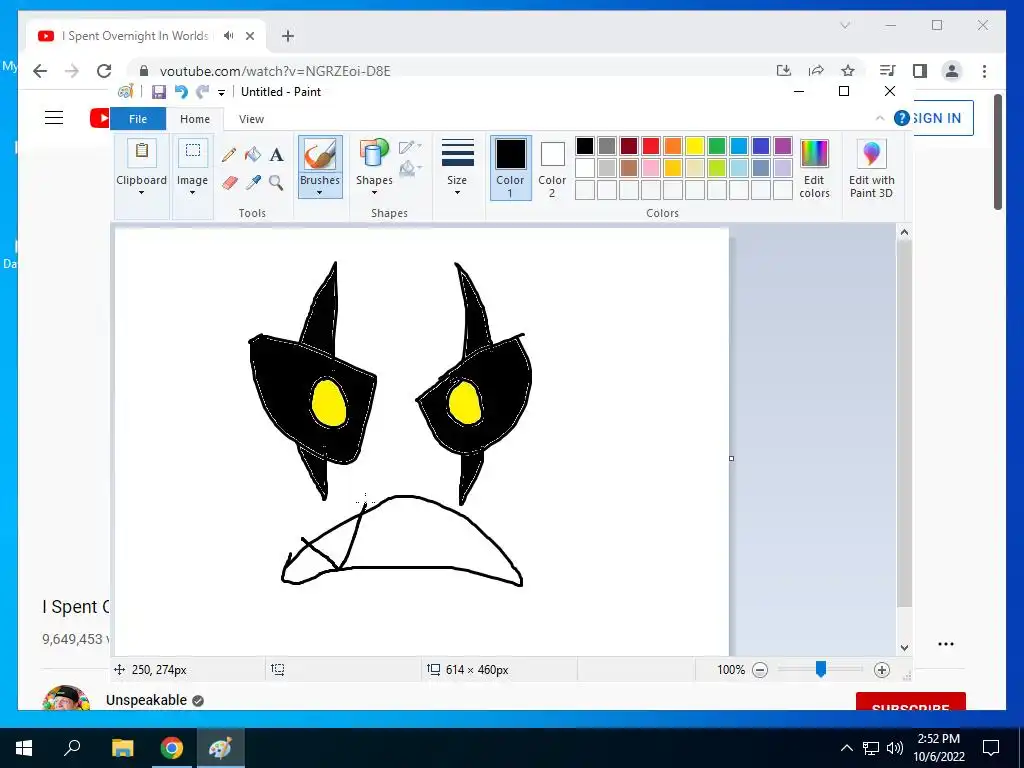Reload the YouTube page in Chrome
The image size is (1024, 768).
point(104,71)
